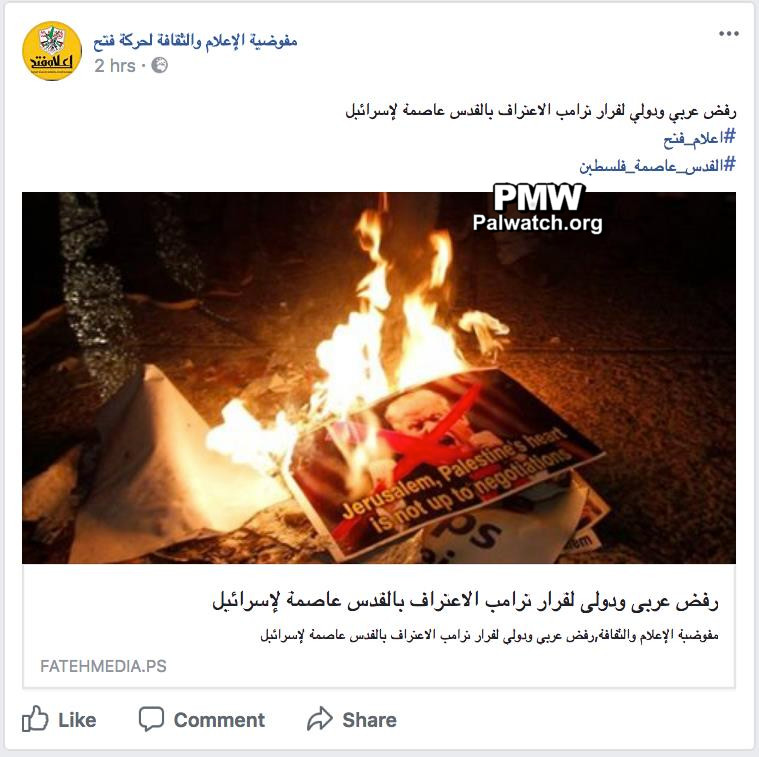759x757 pixels.
Task: Open the page name link in the post header
Action: tap(195, 41)
